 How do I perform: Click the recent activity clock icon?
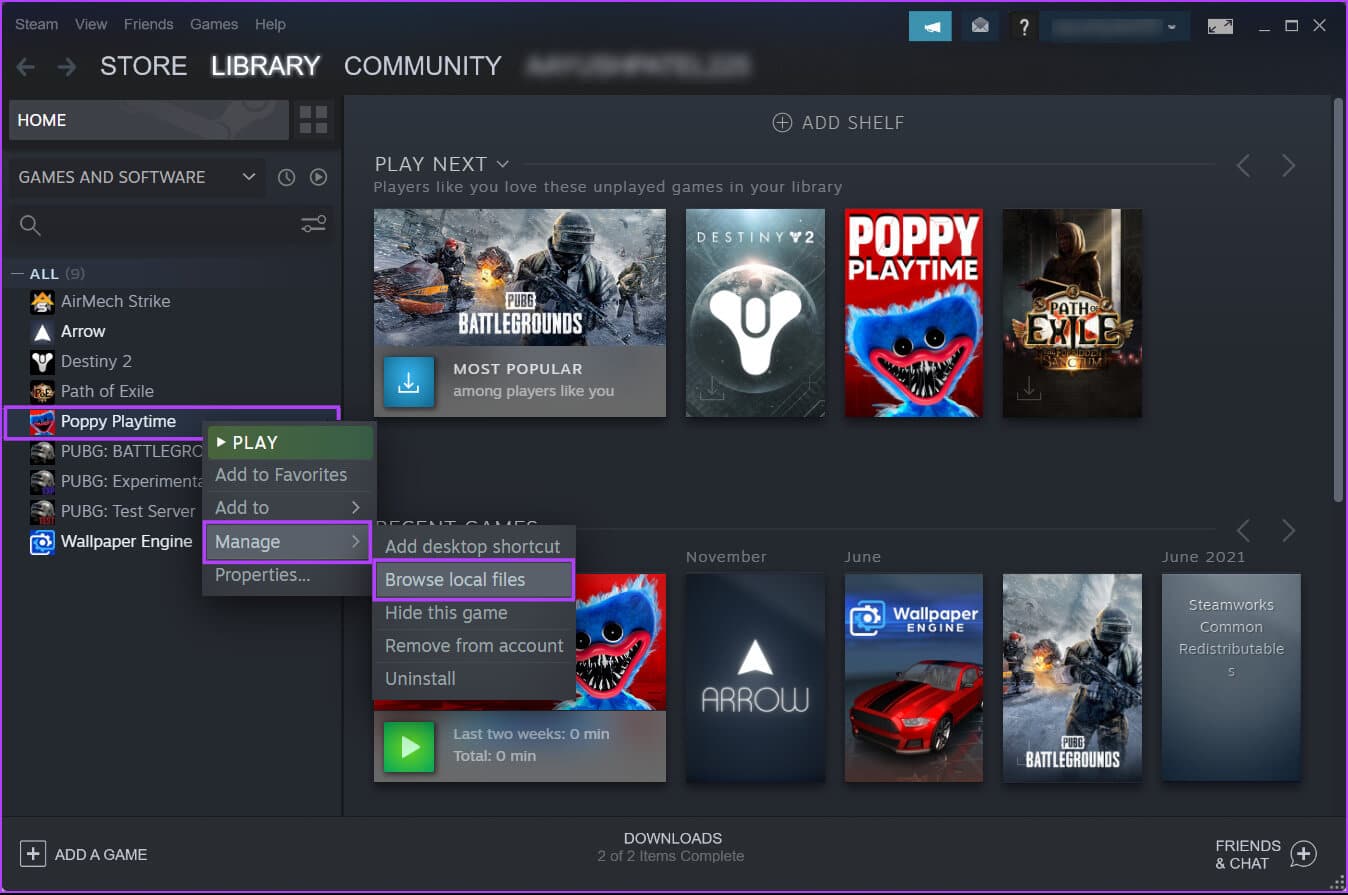click(287, 177)
